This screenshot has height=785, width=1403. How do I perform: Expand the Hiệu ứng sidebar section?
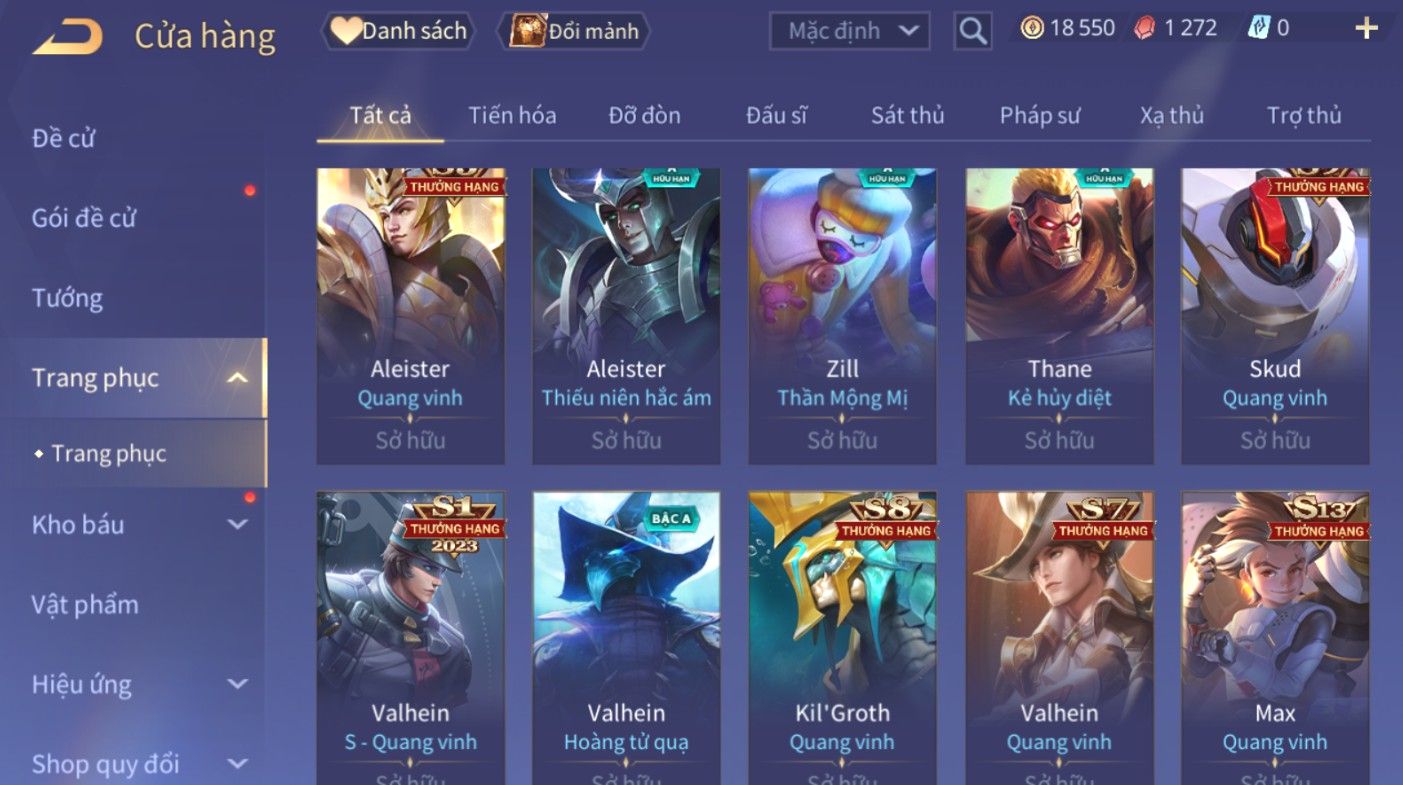click(x=237, y=684)
